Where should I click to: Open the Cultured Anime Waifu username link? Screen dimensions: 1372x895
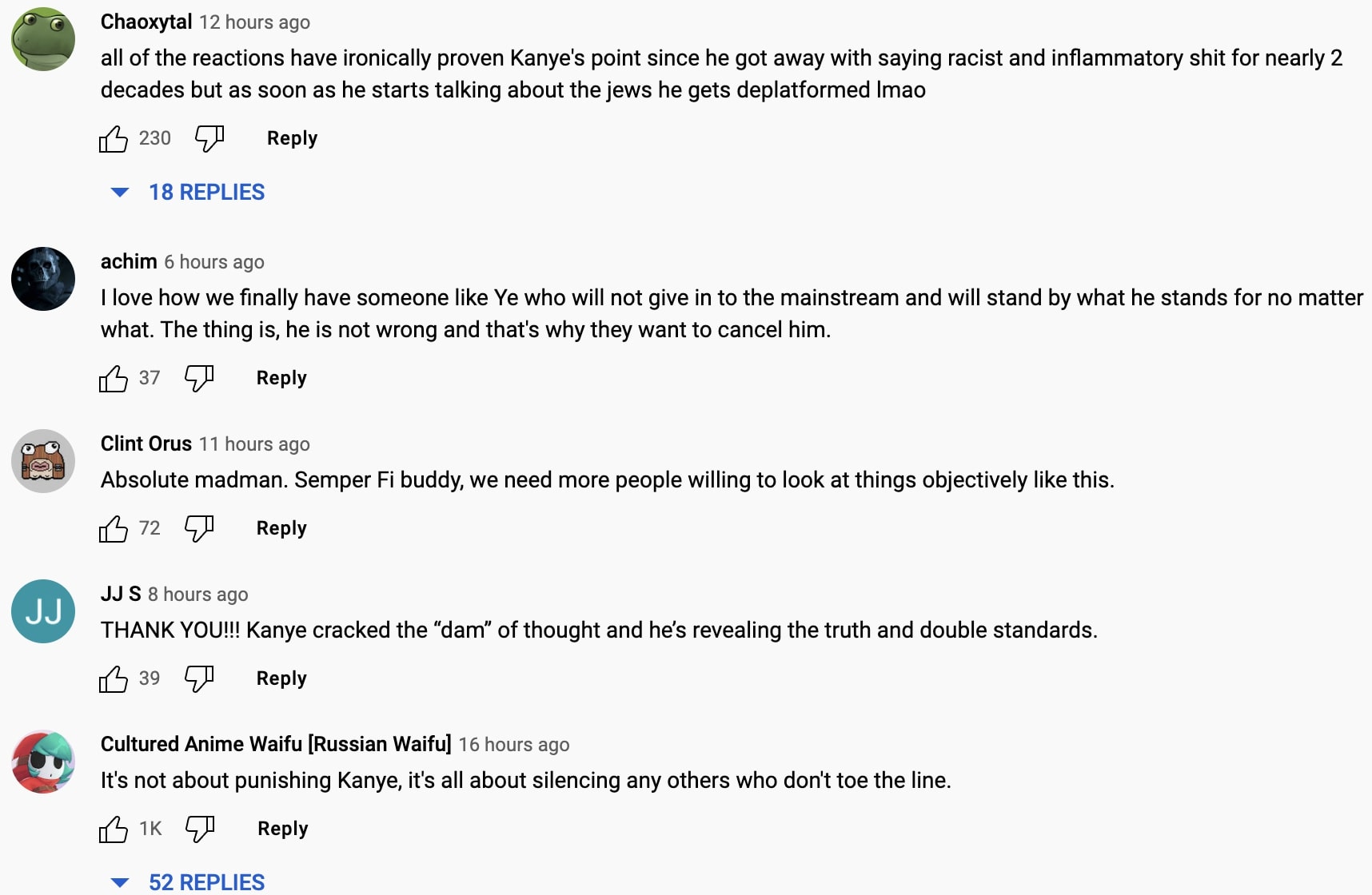[x=276, y=744]
